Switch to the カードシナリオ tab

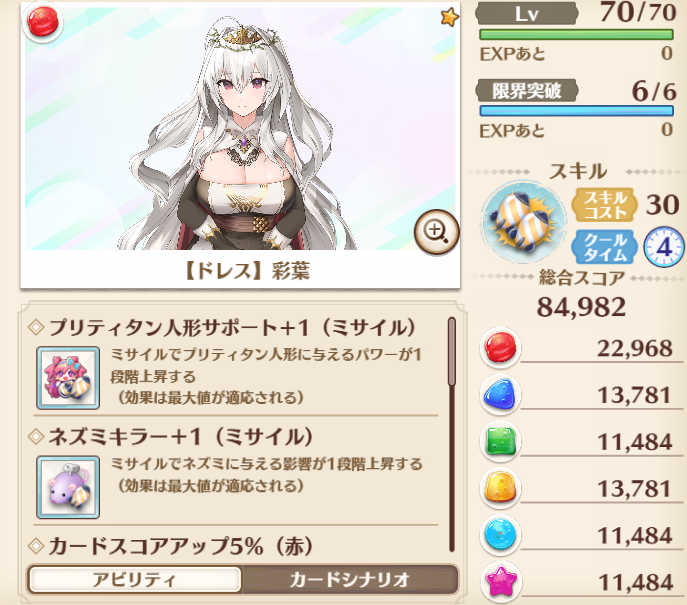pos(349,580)
